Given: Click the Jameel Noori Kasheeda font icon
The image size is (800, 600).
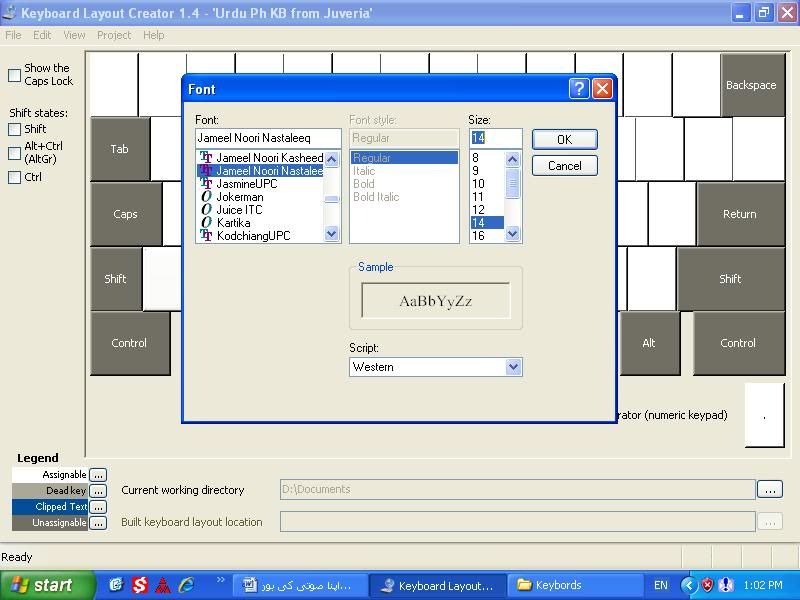Looking at the screenshot, I should point(206,158).
